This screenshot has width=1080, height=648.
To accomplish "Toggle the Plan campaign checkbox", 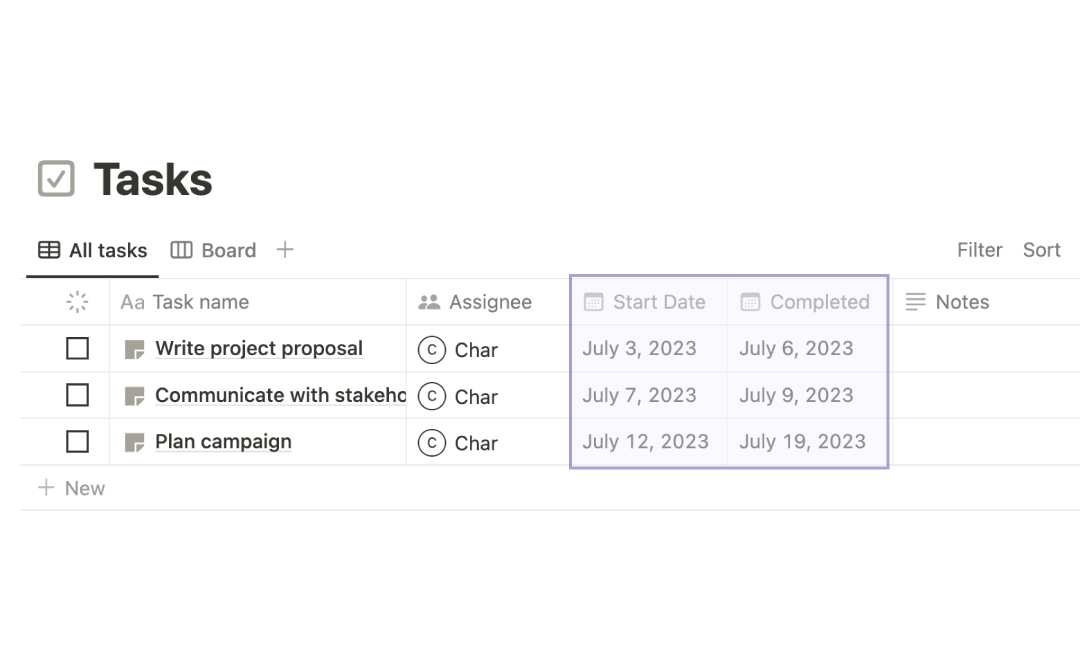I will 77,441.
